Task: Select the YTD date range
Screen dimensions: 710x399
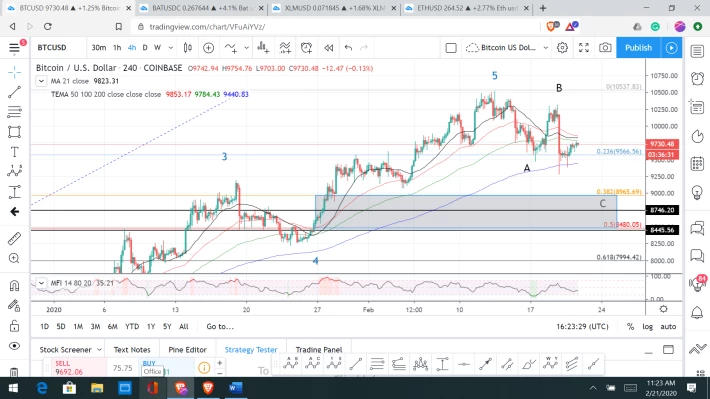Action: (132, 327)
